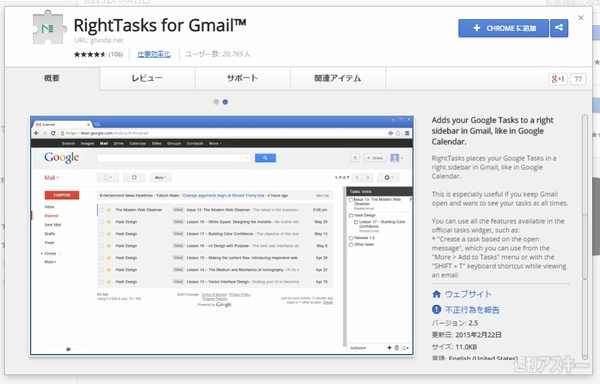
Task: Close the extension detail dialog
Action: (581, 18)
